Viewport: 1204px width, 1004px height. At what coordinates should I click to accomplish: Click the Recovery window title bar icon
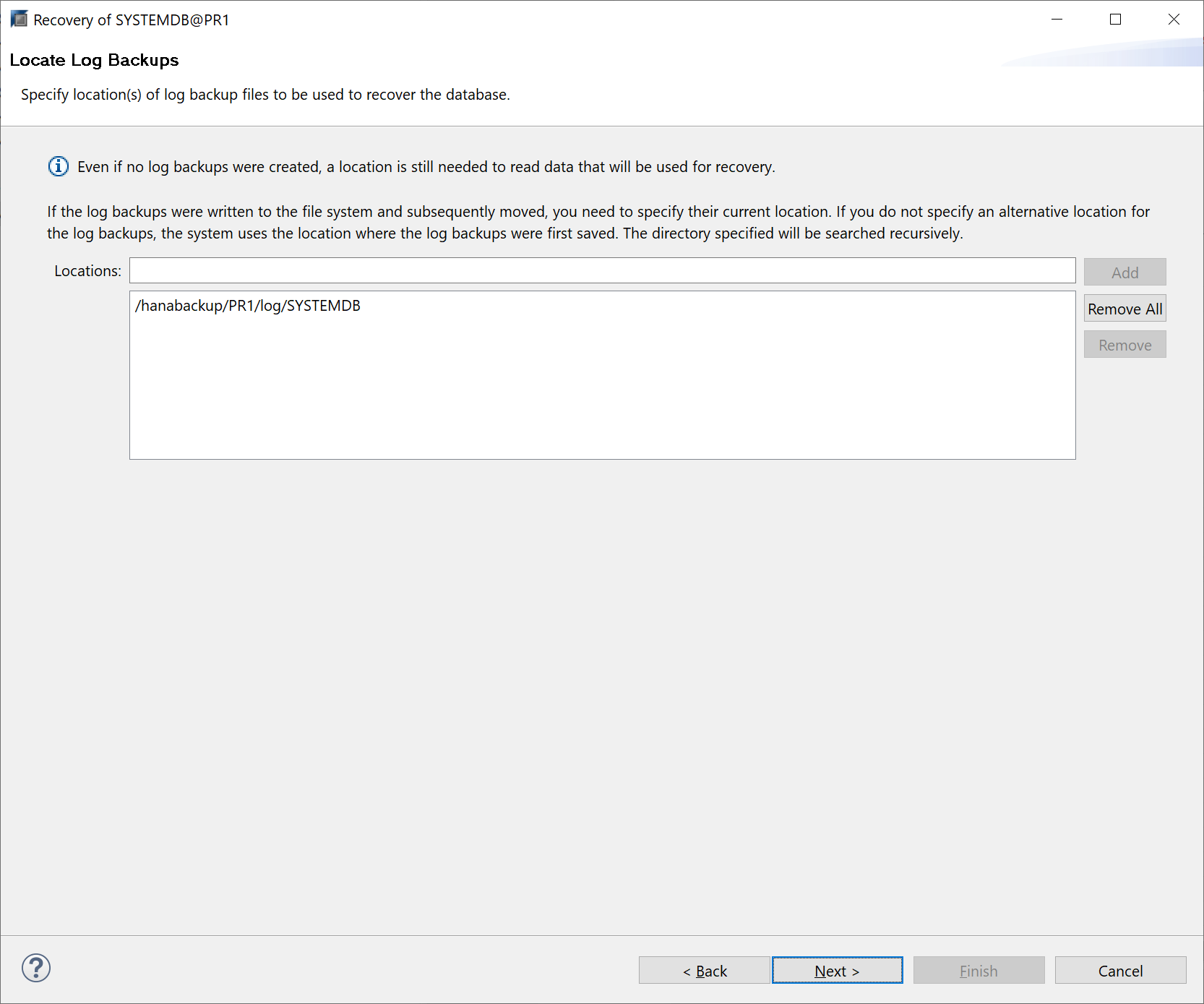click(x=19, y=20)
